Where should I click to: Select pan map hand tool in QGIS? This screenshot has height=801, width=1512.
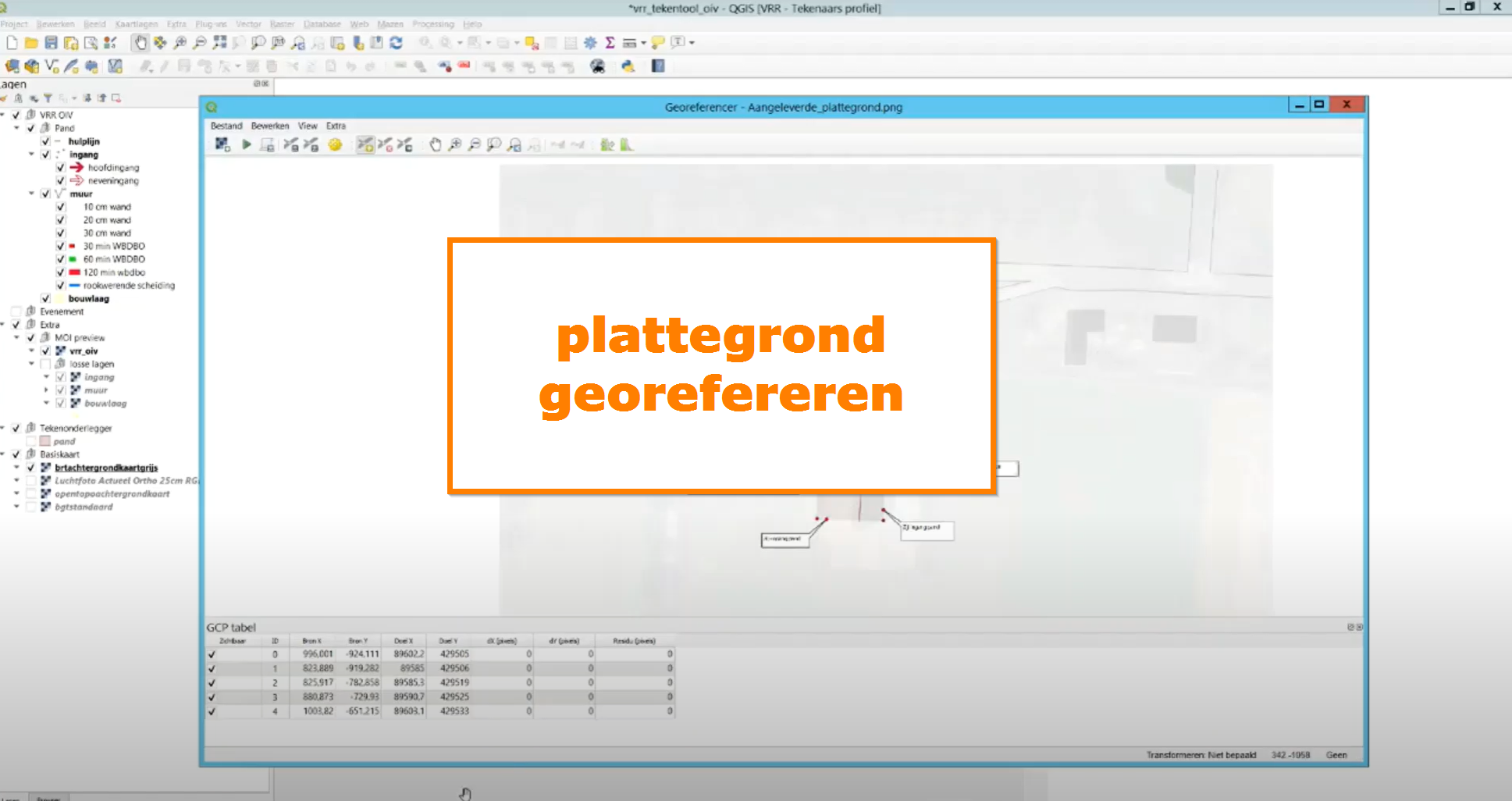pos(141,43)
